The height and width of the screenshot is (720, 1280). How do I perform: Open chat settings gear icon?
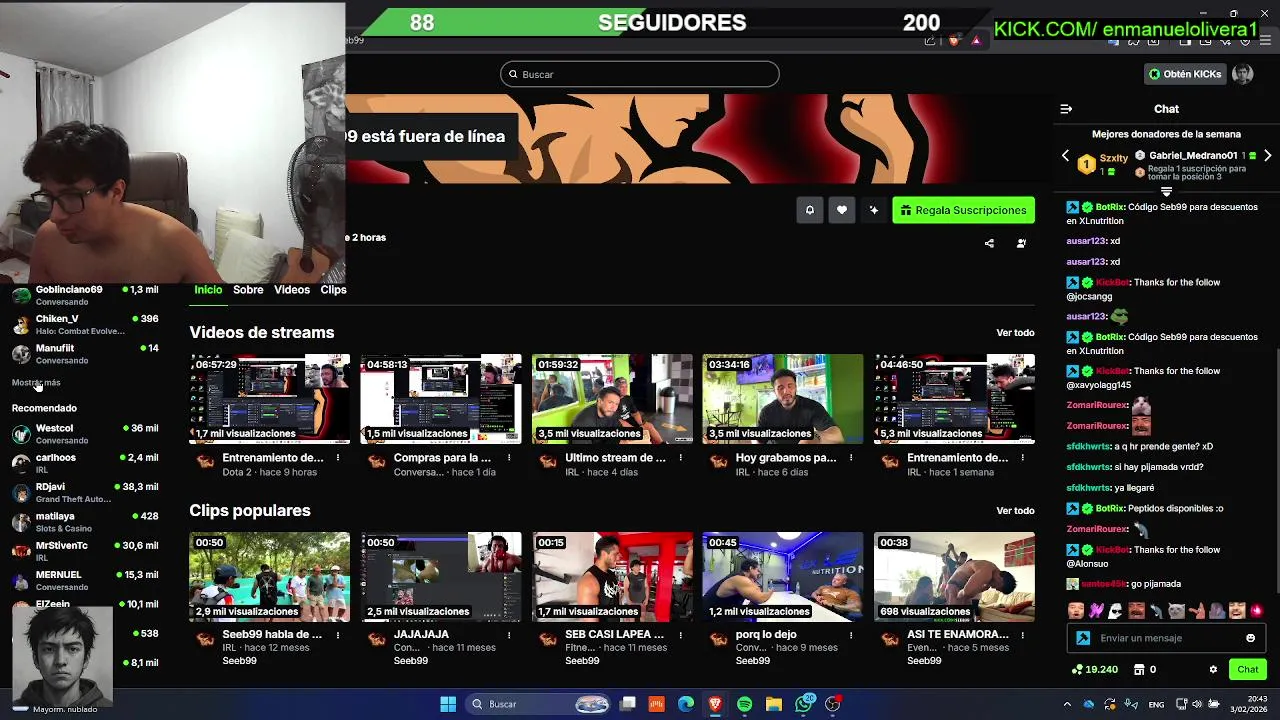click(x=1213, y=670)
